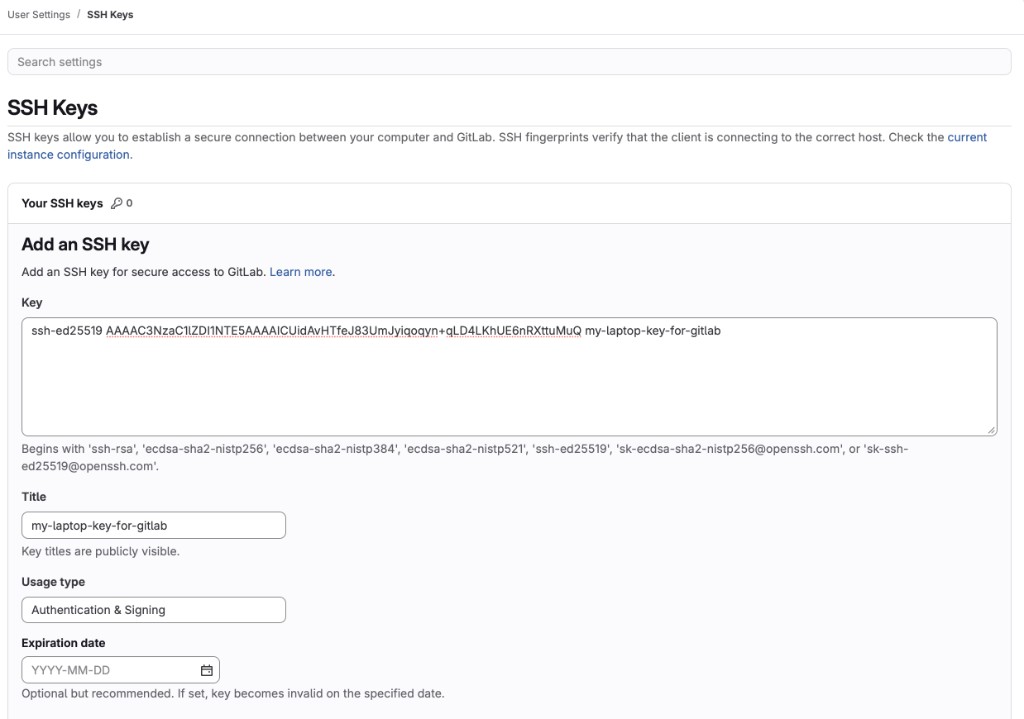
Task: Click the "Your SSH keys" panel header
Action: pyautogui.click(x=62, y=203)
